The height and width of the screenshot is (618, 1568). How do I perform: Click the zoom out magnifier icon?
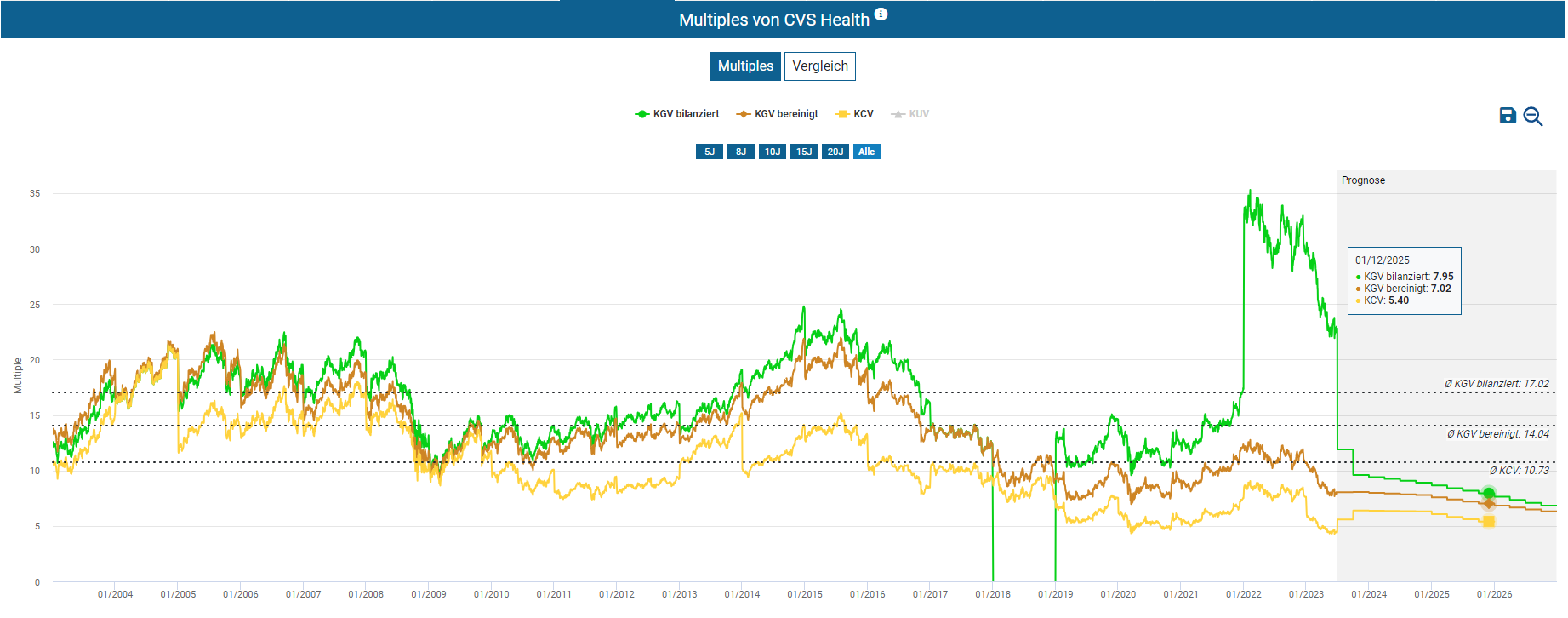coord(1532,117)
